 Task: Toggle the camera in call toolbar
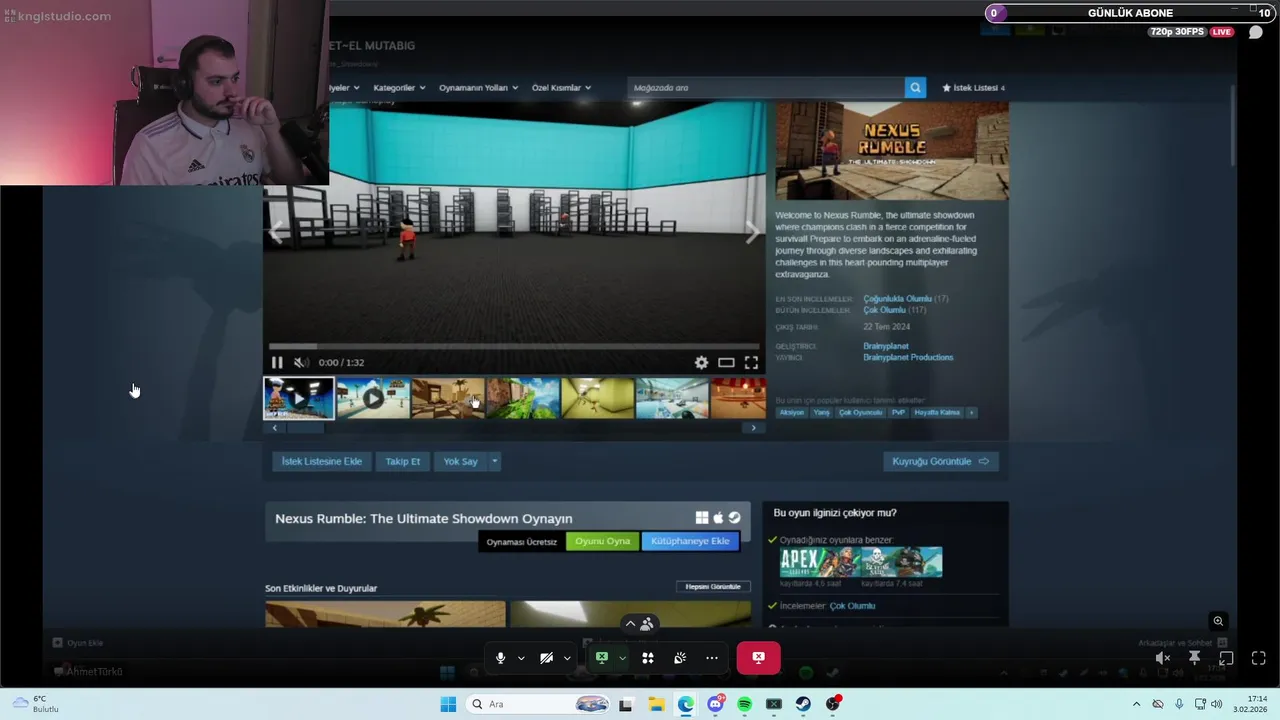pos(546,658)
